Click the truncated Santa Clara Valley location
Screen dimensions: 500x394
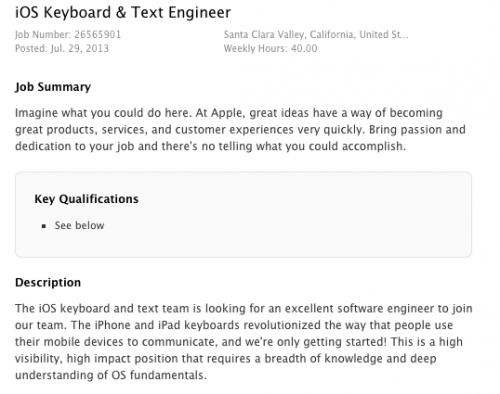316,35
